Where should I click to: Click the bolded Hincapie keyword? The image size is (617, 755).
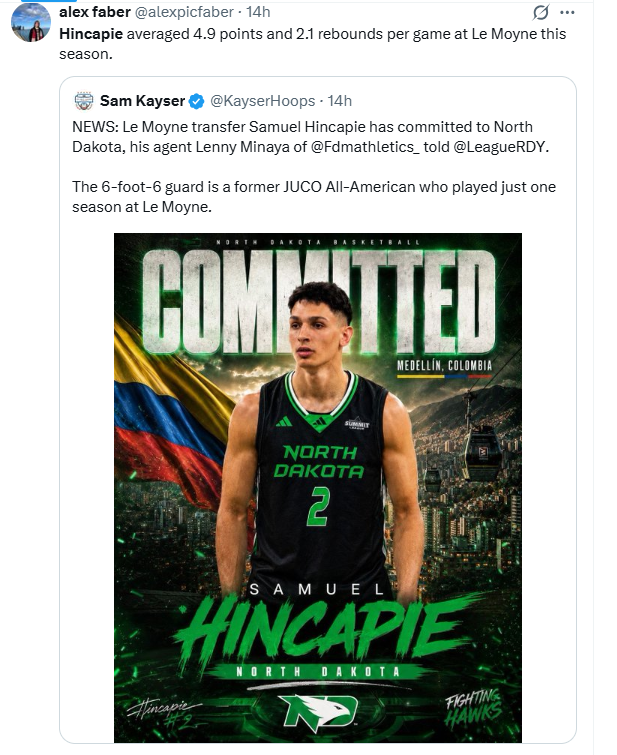pos(91,34)
